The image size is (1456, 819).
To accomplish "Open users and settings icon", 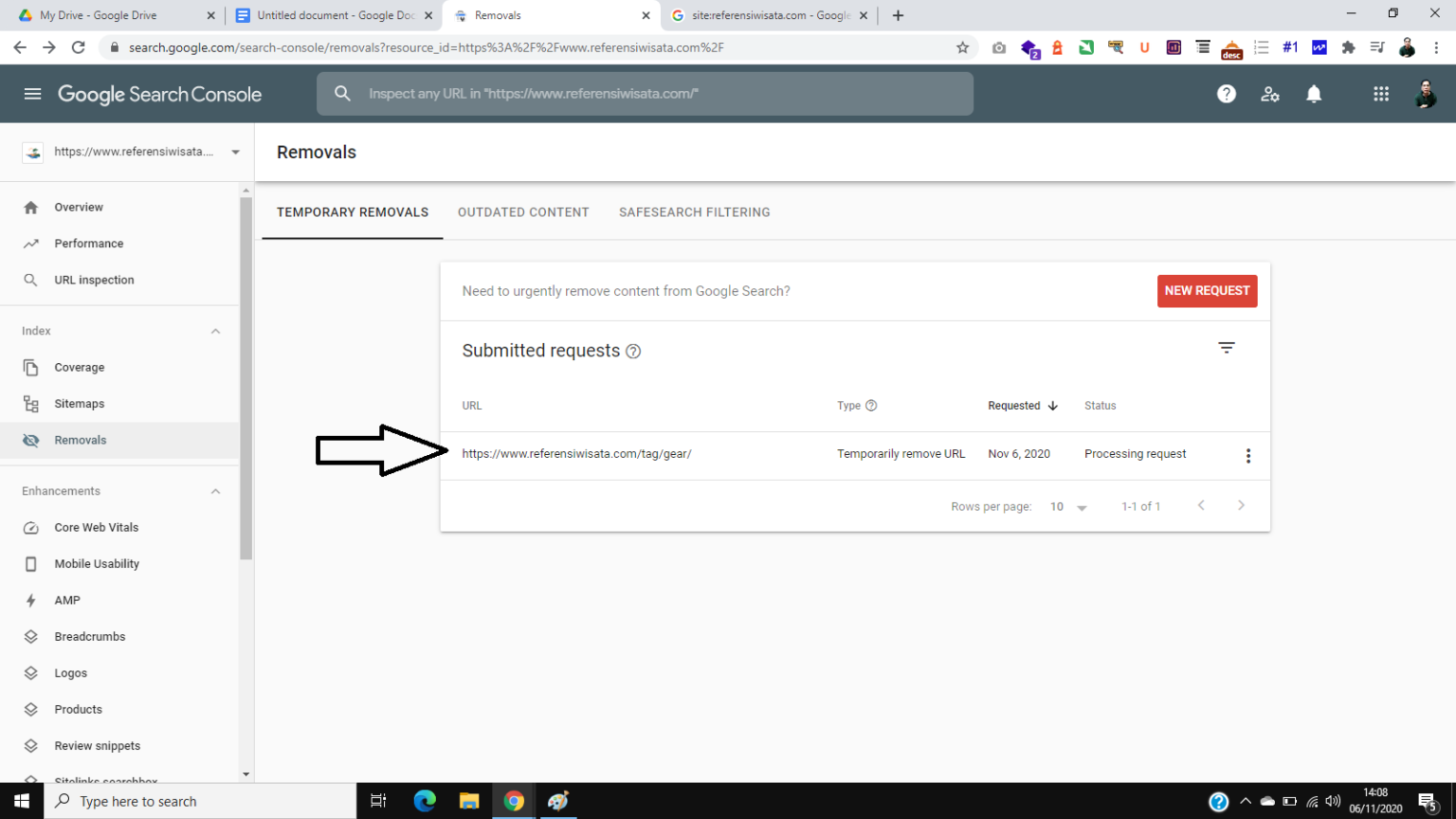I will tap(1269, 94).
